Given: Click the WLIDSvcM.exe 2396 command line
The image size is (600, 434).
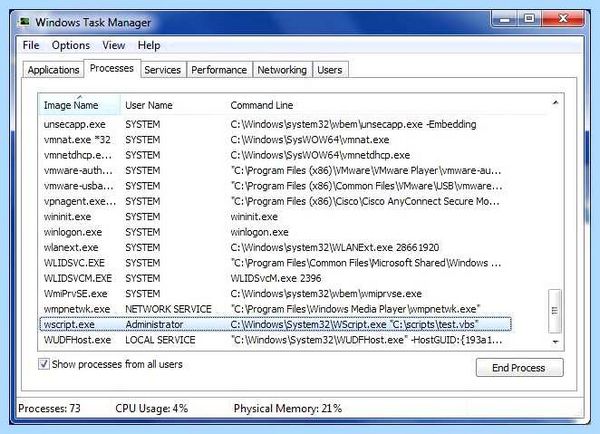Looking at the screenshot, I should [276, 278].
